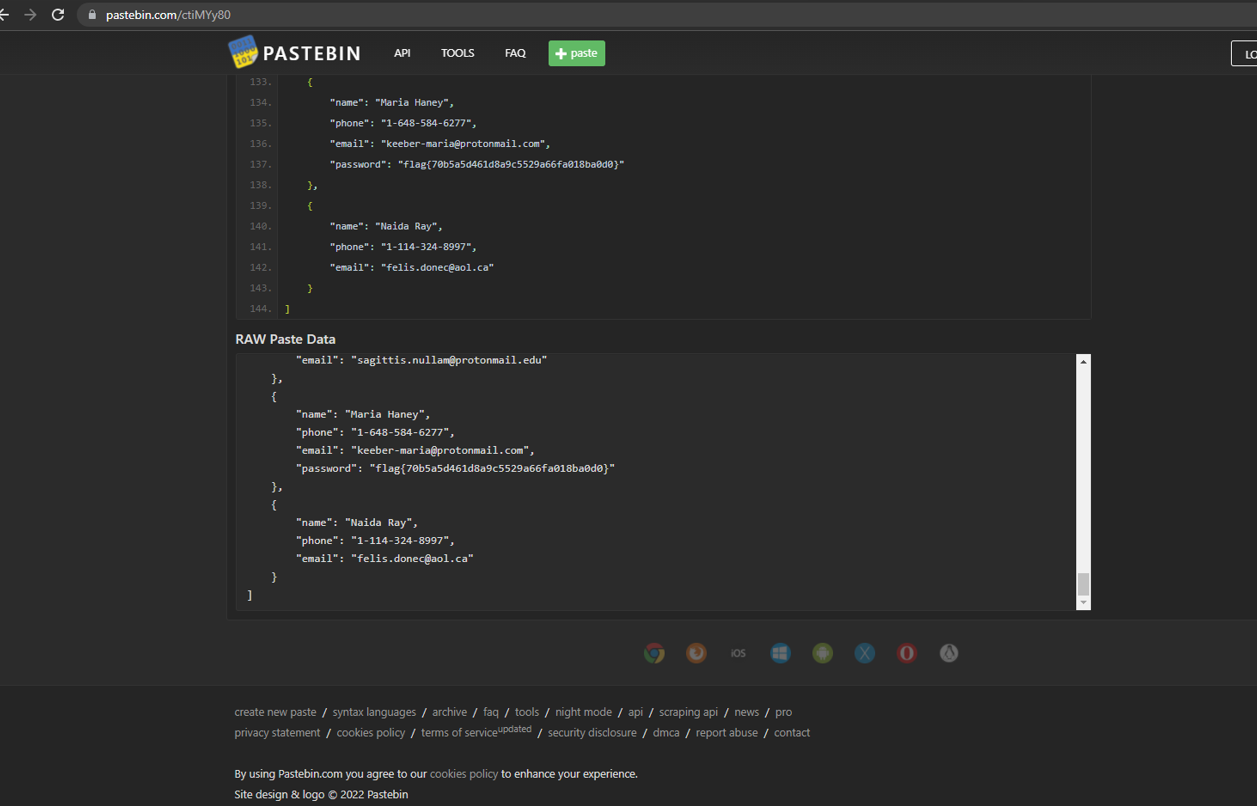Screen dimensions: 1257x806
Task: Open the Chrome extension icon in footer
Action: point(654,653)
